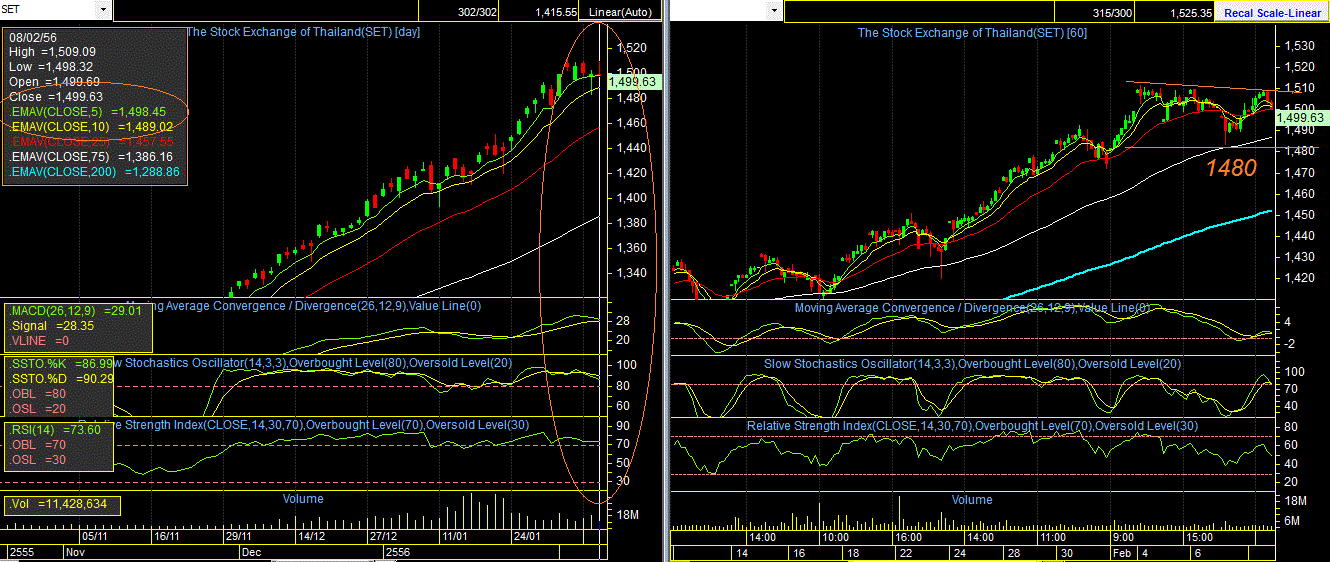Click the left chart 1,499.63 price tag
Image resolution: width=1330 pixels, height=562 pixels.
point(632,82)
